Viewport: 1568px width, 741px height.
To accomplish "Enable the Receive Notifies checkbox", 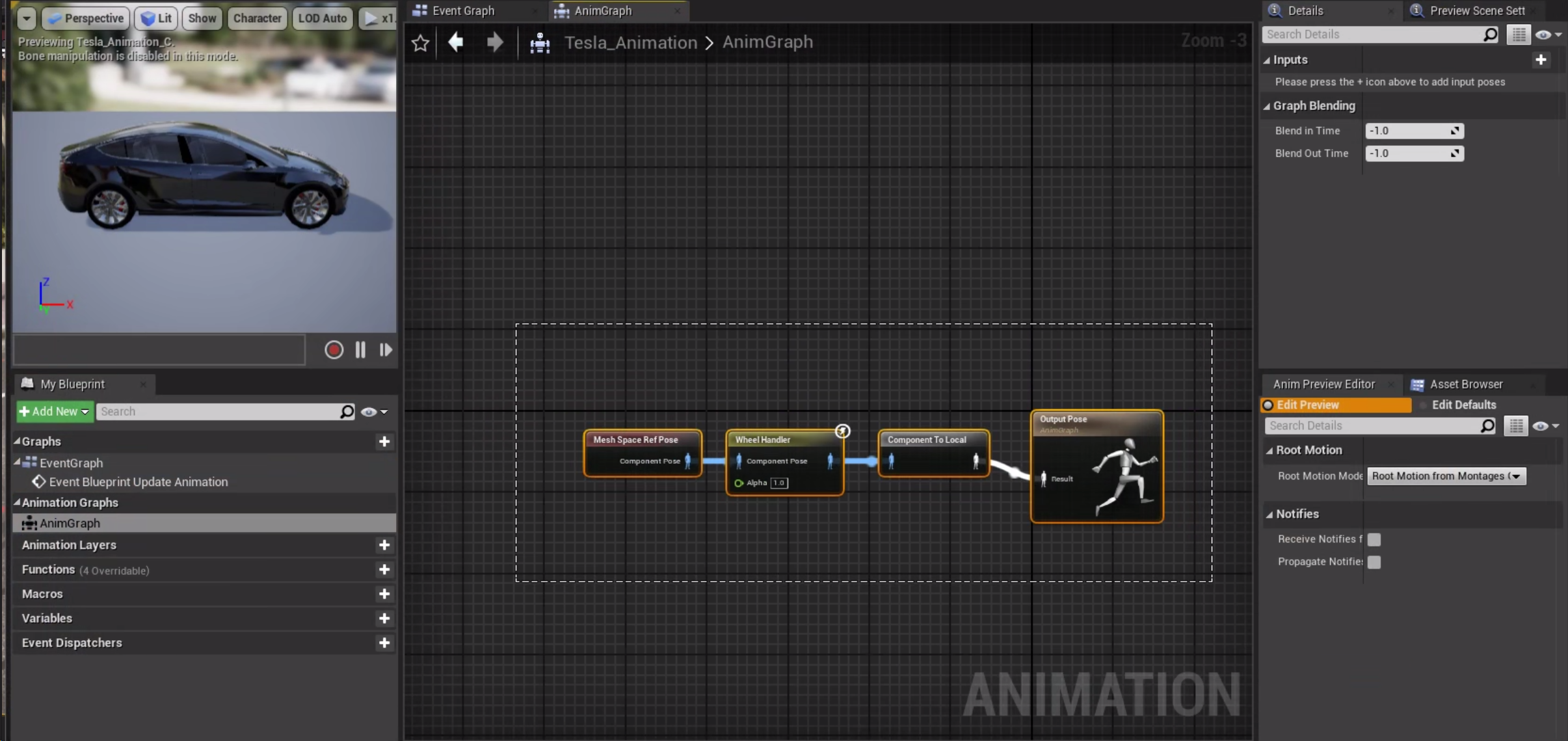I will pyautogui.click(x=1374, y=539).
